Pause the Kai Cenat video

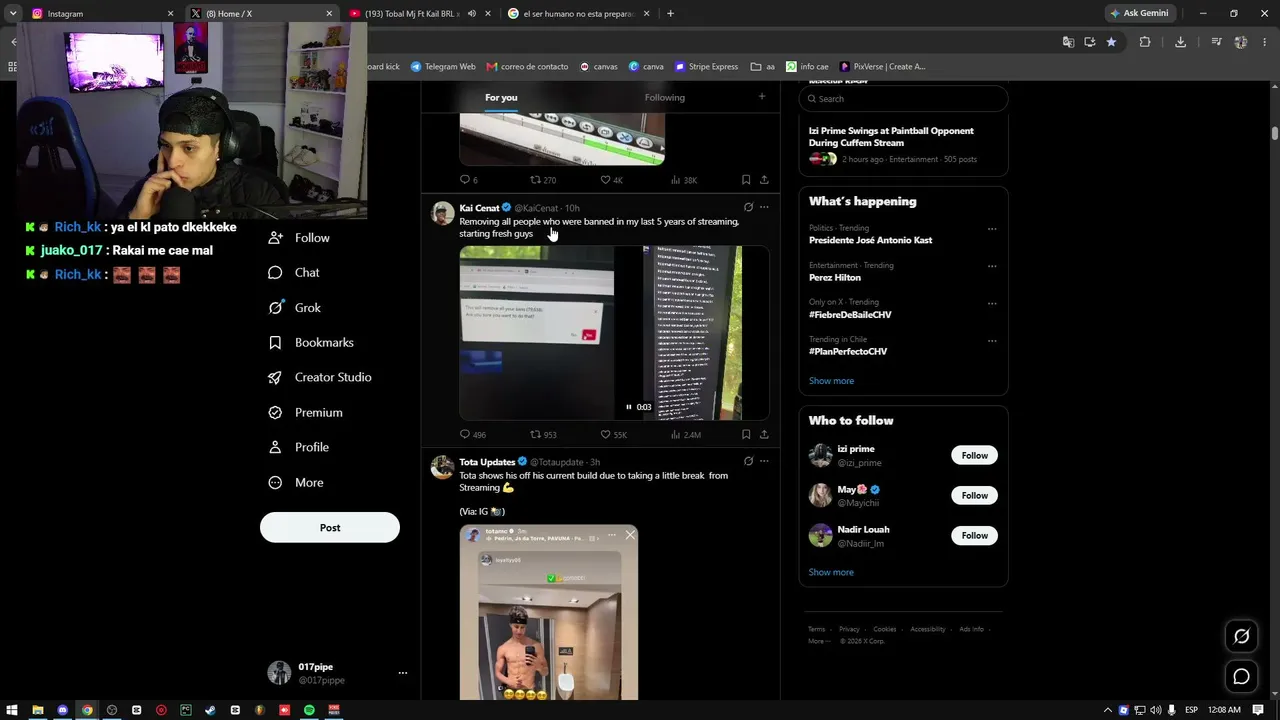(629, 407)
